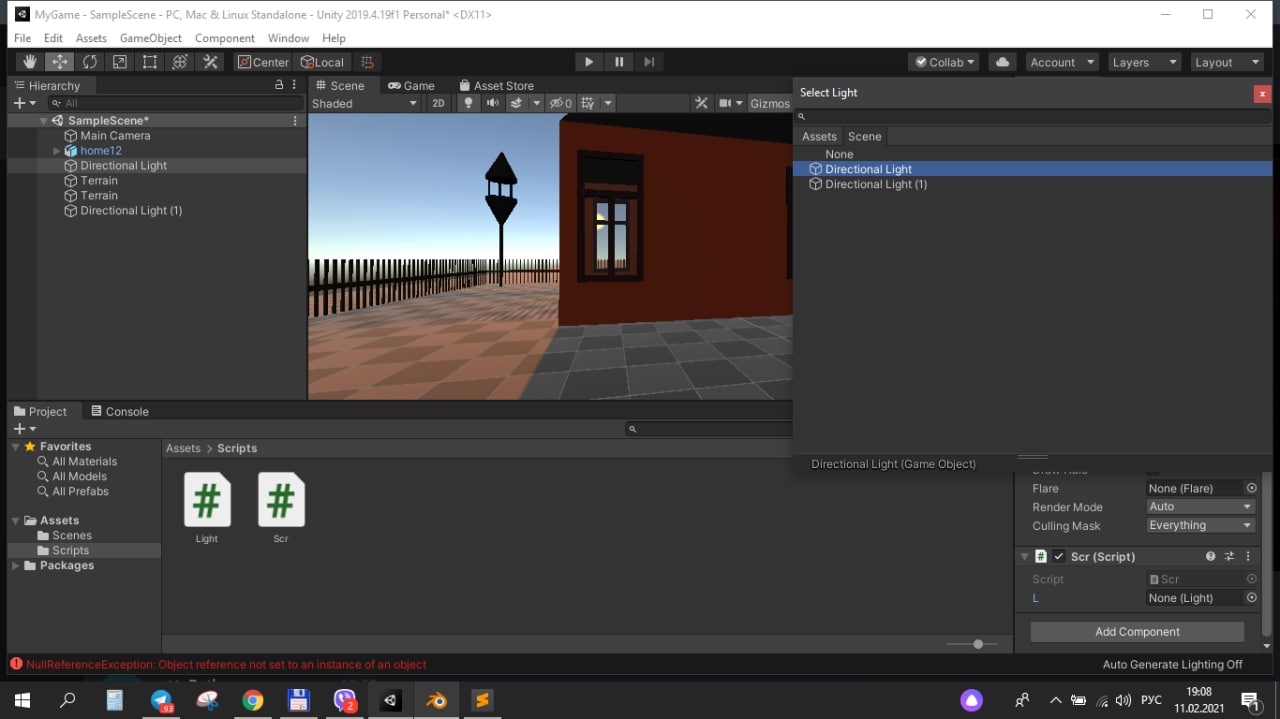
Task: Click the Play button
Action: 589,62
